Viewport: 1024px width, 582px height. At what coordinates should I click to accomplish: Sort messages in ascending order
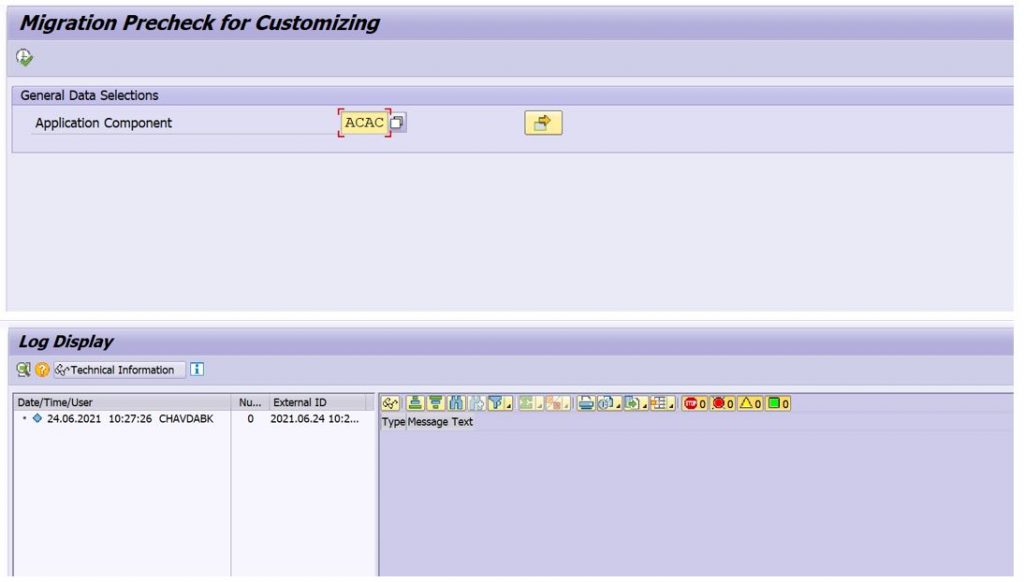click(415, 404)
